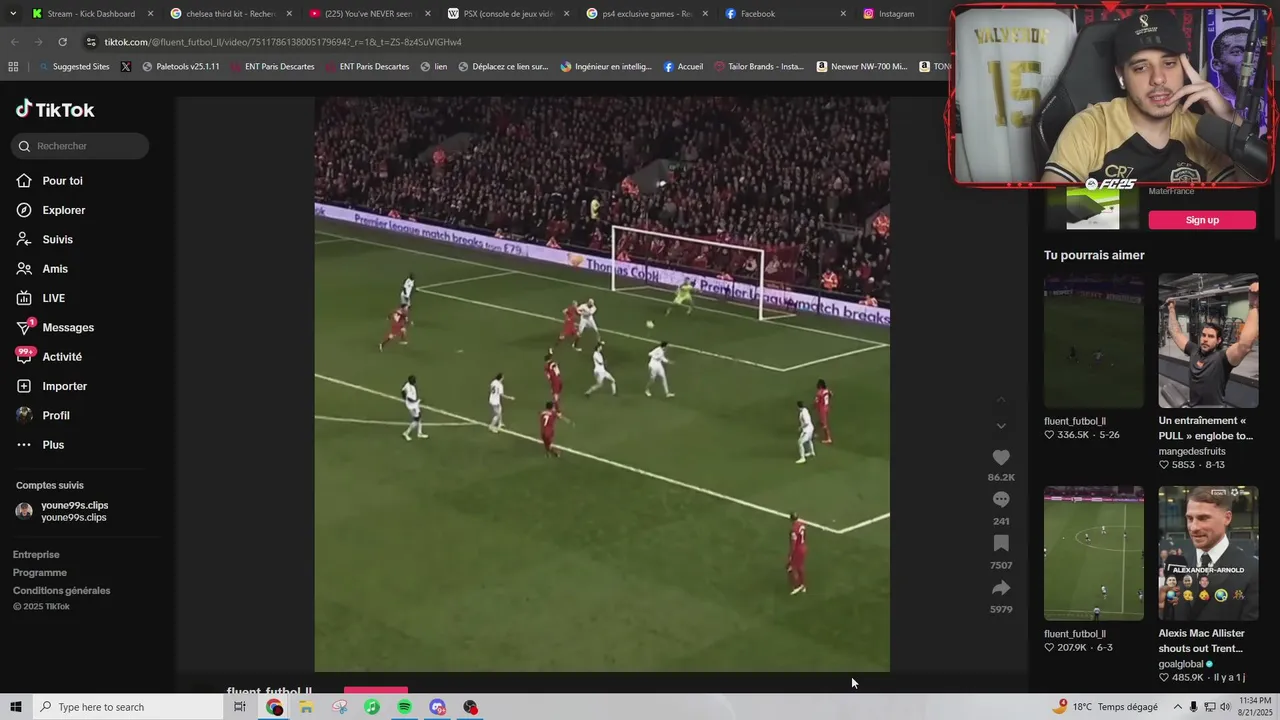The image size is (1280, 720).
Task: Switch to the ps4 exclusive games tab
Action: click(x=645, y=14)
